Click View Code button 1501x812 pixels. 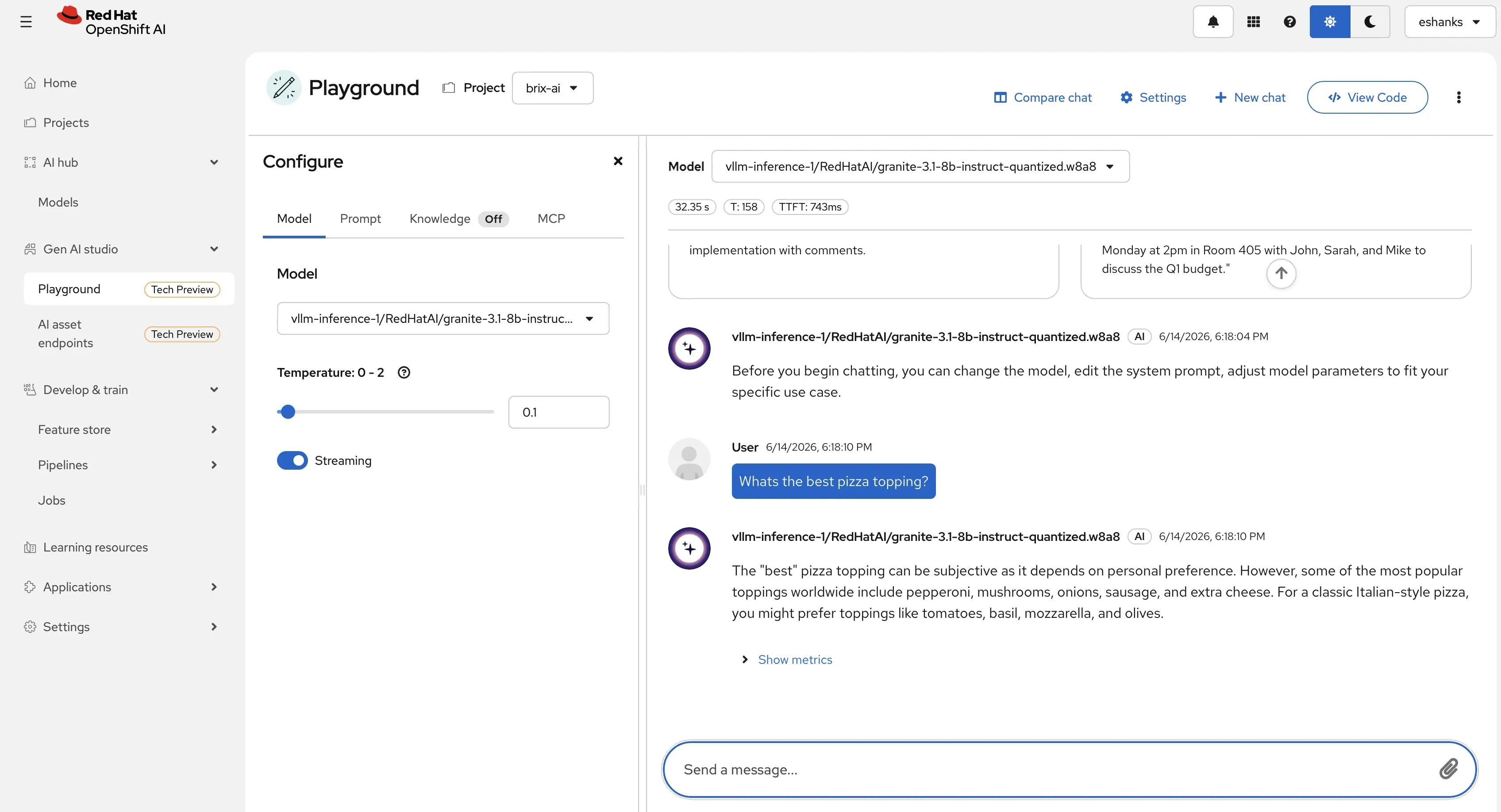1367,97
